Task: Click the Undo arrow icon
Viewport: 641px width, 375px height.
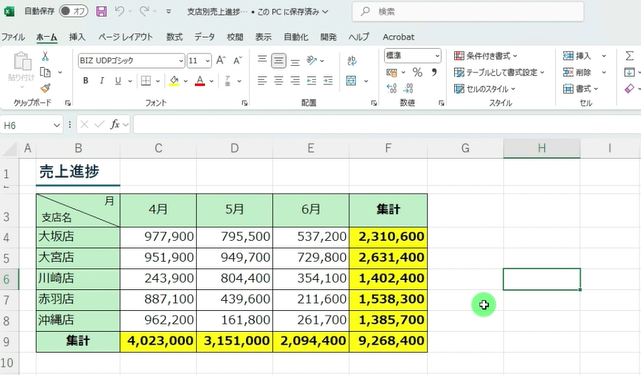Action: click(119, 11)
